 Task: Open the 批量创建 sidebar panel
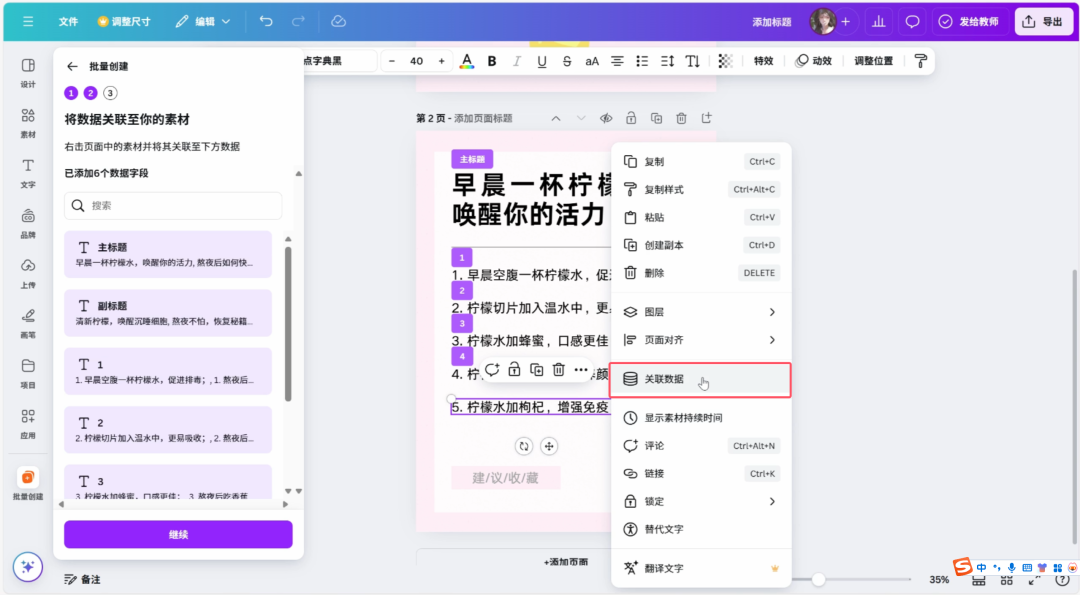tap(27, 483)
